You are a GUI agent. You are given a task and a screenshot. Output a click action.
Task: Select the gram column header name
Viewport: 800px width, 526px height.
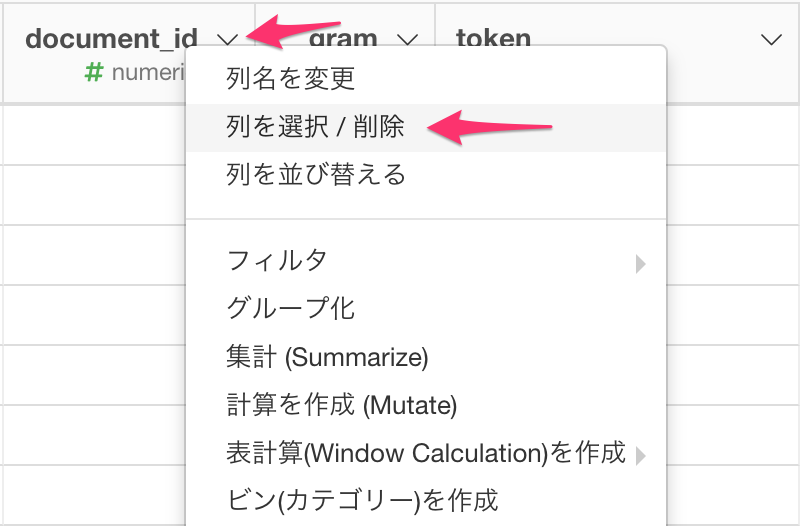pos(343,39)
